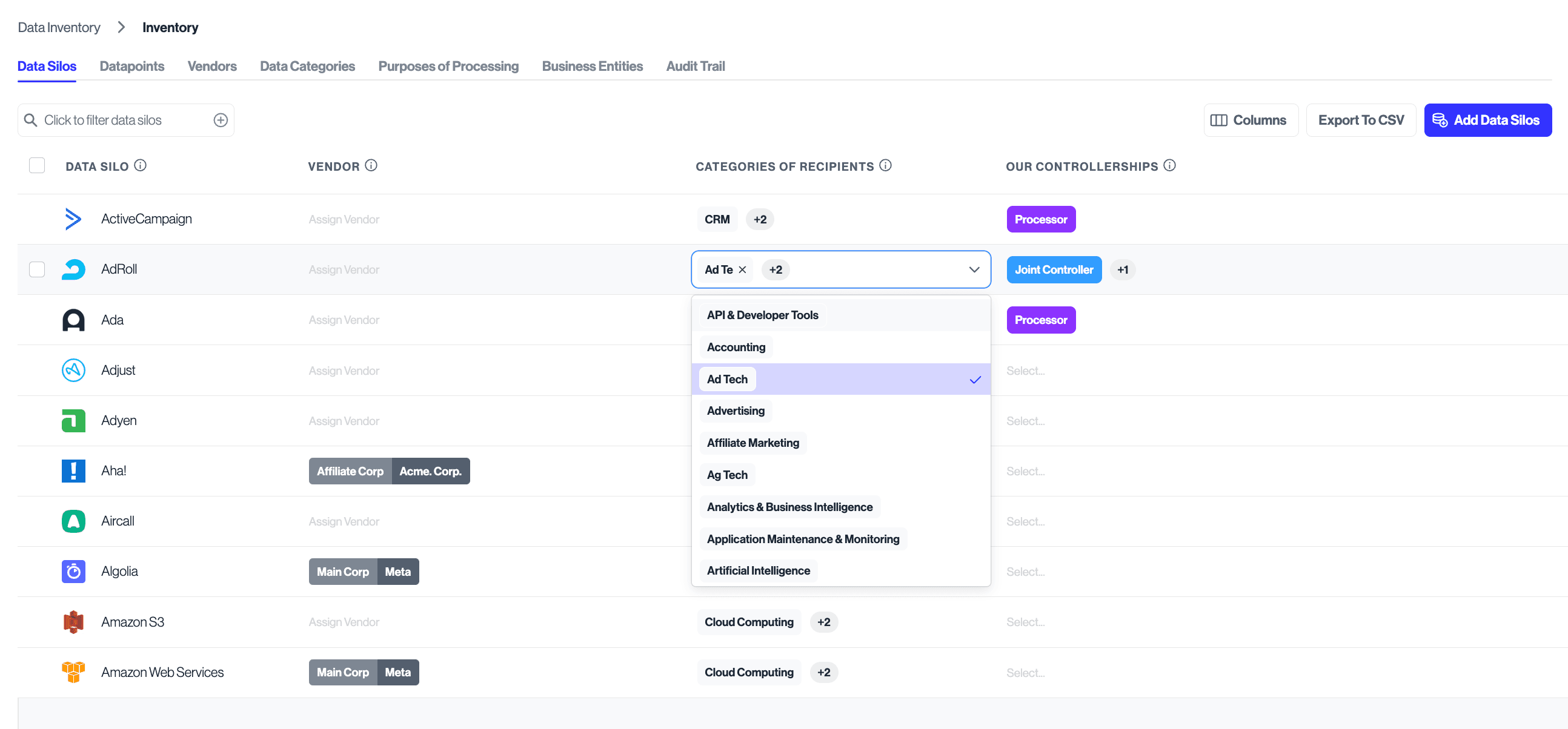Click the Algolia logo icon
This screenshot has height=729, width=1568.
73,572
